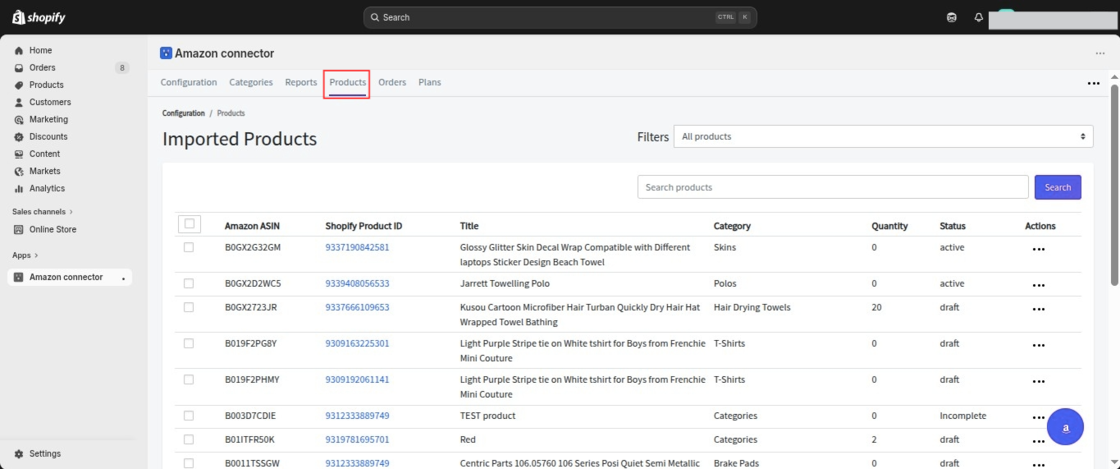Click the Online Store sales channel
The width and height of the screenshot is (1120, 469).
click(x=52, y=229)
